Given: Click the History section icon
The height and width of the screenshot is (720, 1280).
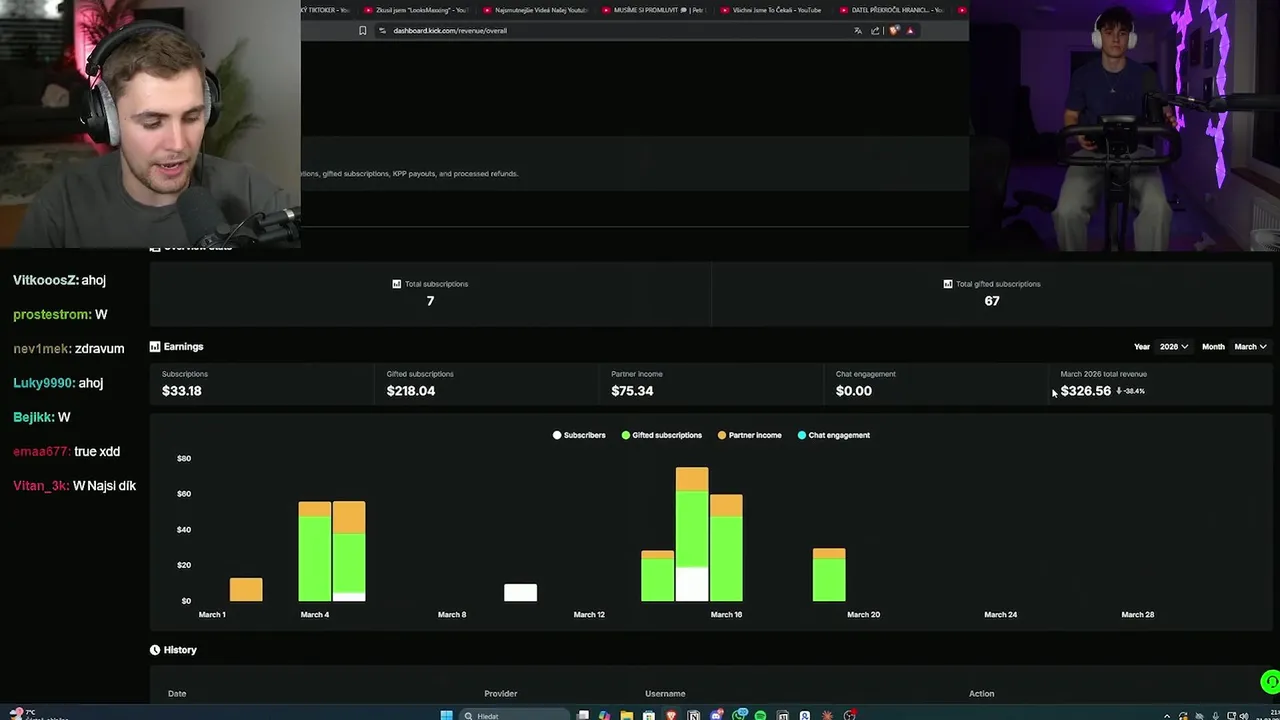Looking at the screenshot, I should click(155, 650).
